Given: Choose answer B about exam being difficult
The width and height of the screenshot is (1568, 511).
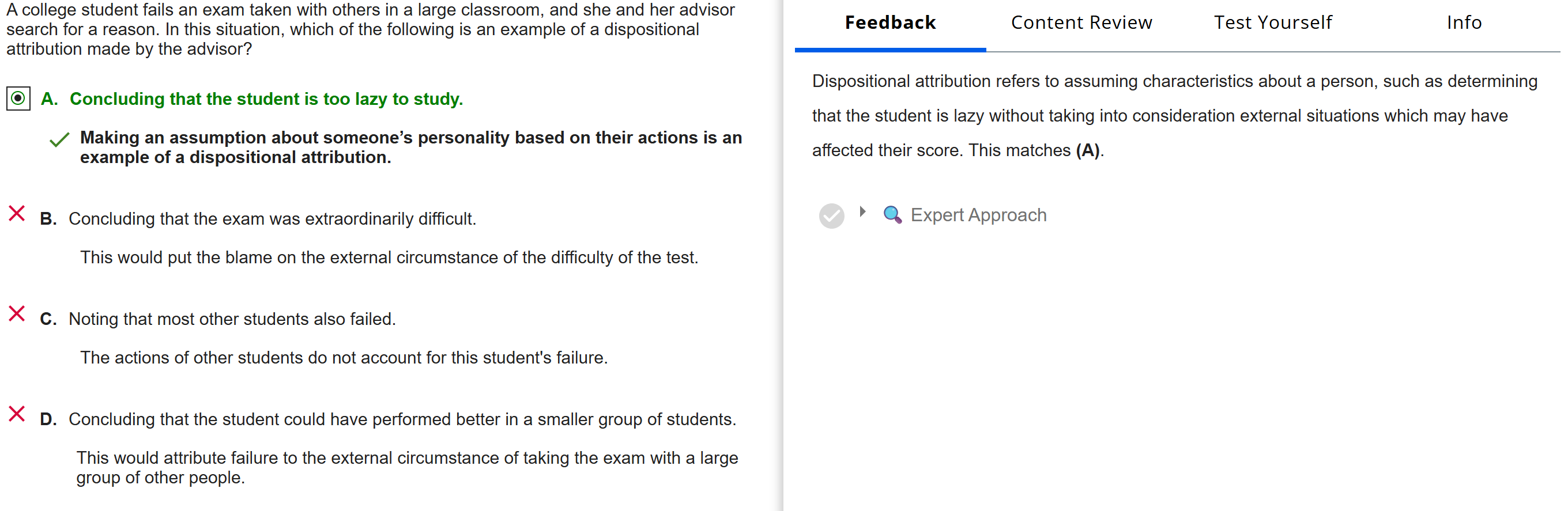Looking at the screenshot, I should click(x=272, y=218).
